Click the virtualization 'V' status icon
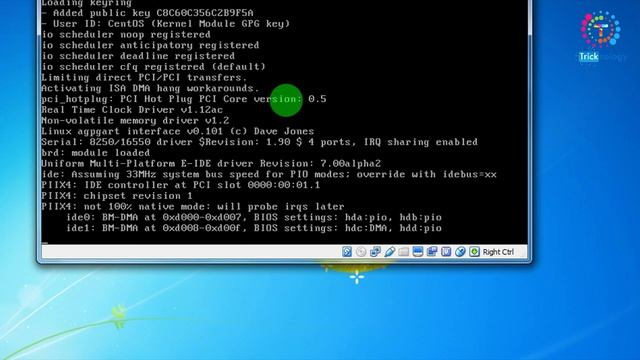 446,252
